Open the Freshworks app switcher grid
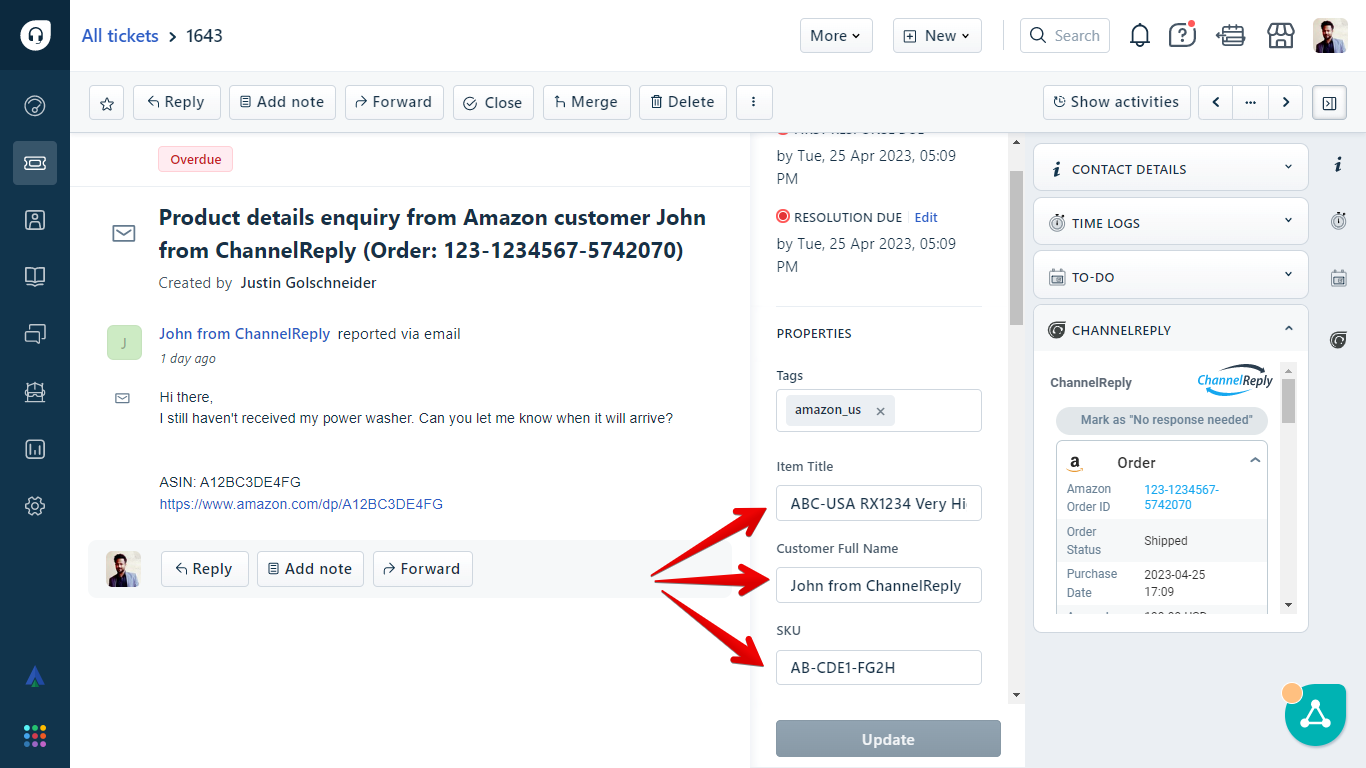This screenshot has height=768, width=1366. (x=35, y=736)
